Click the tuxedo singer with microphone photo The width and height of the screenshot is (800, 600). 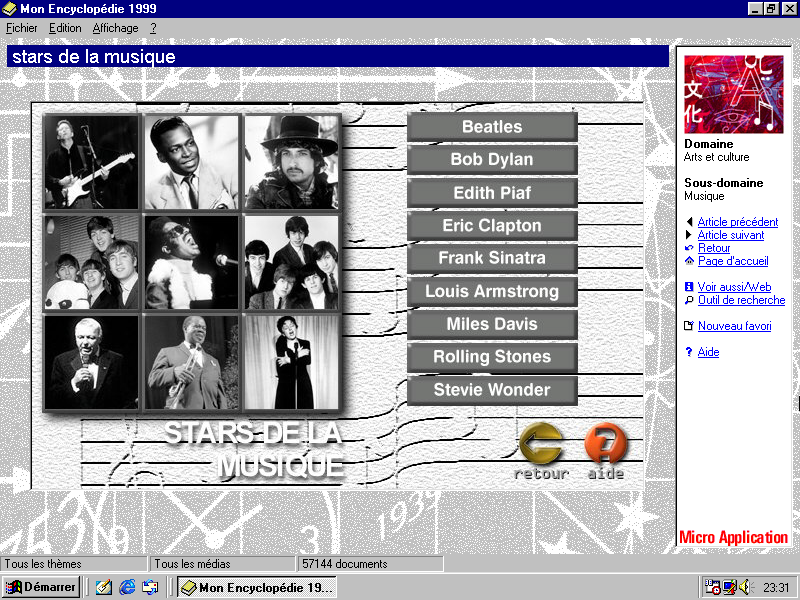pos(91,362)
